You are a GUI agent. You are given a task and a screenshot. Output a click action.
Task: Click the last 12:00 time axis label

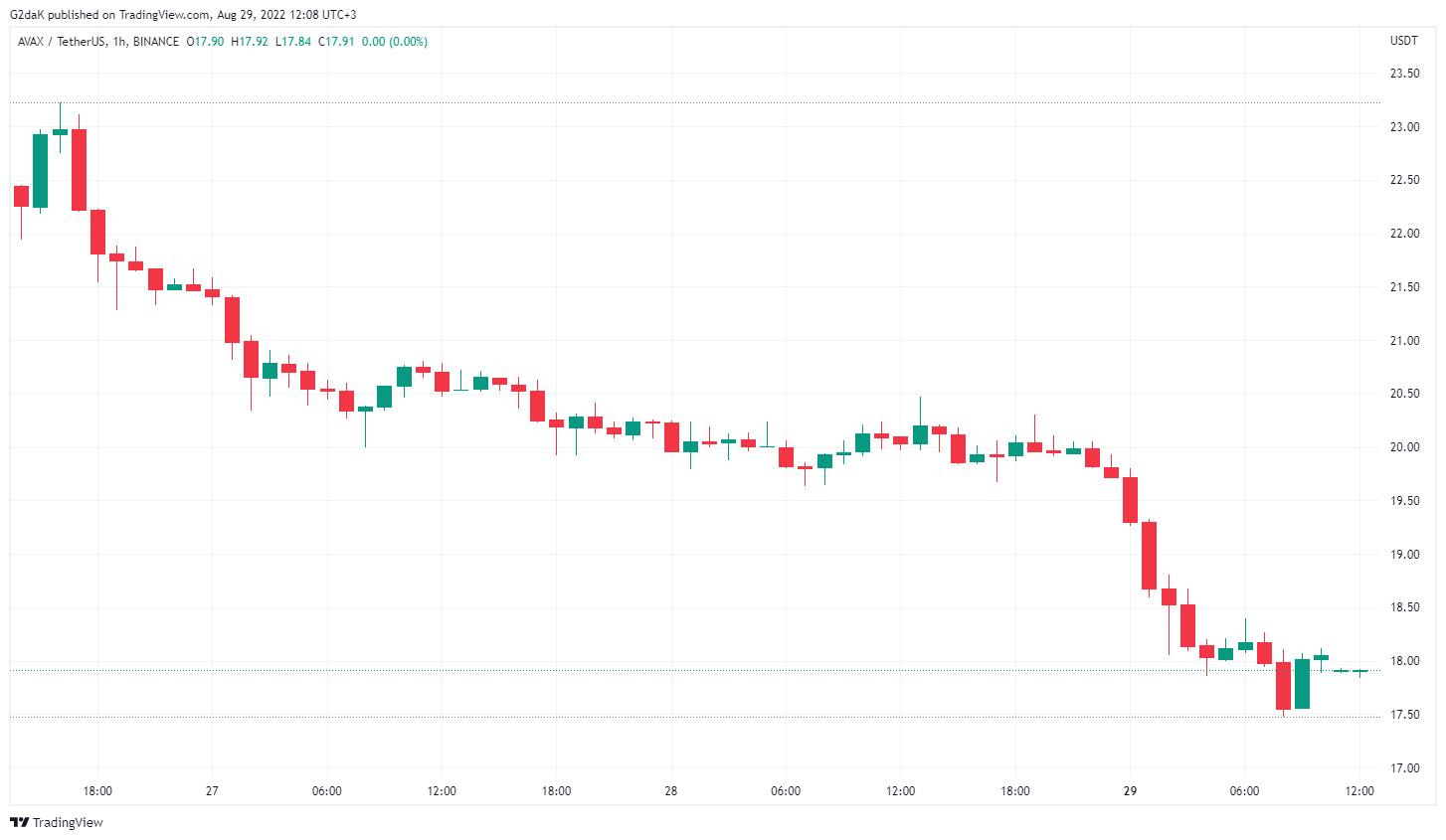click(x=1359, y=791)
